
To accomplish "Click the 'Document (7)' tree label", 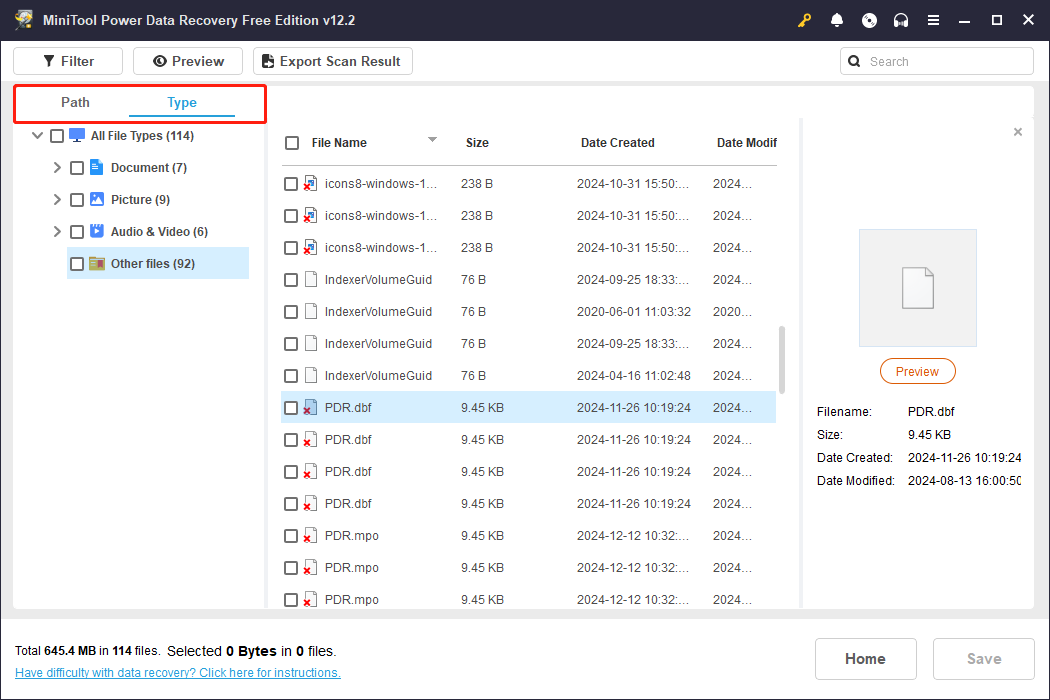I will tap(149, 167).
